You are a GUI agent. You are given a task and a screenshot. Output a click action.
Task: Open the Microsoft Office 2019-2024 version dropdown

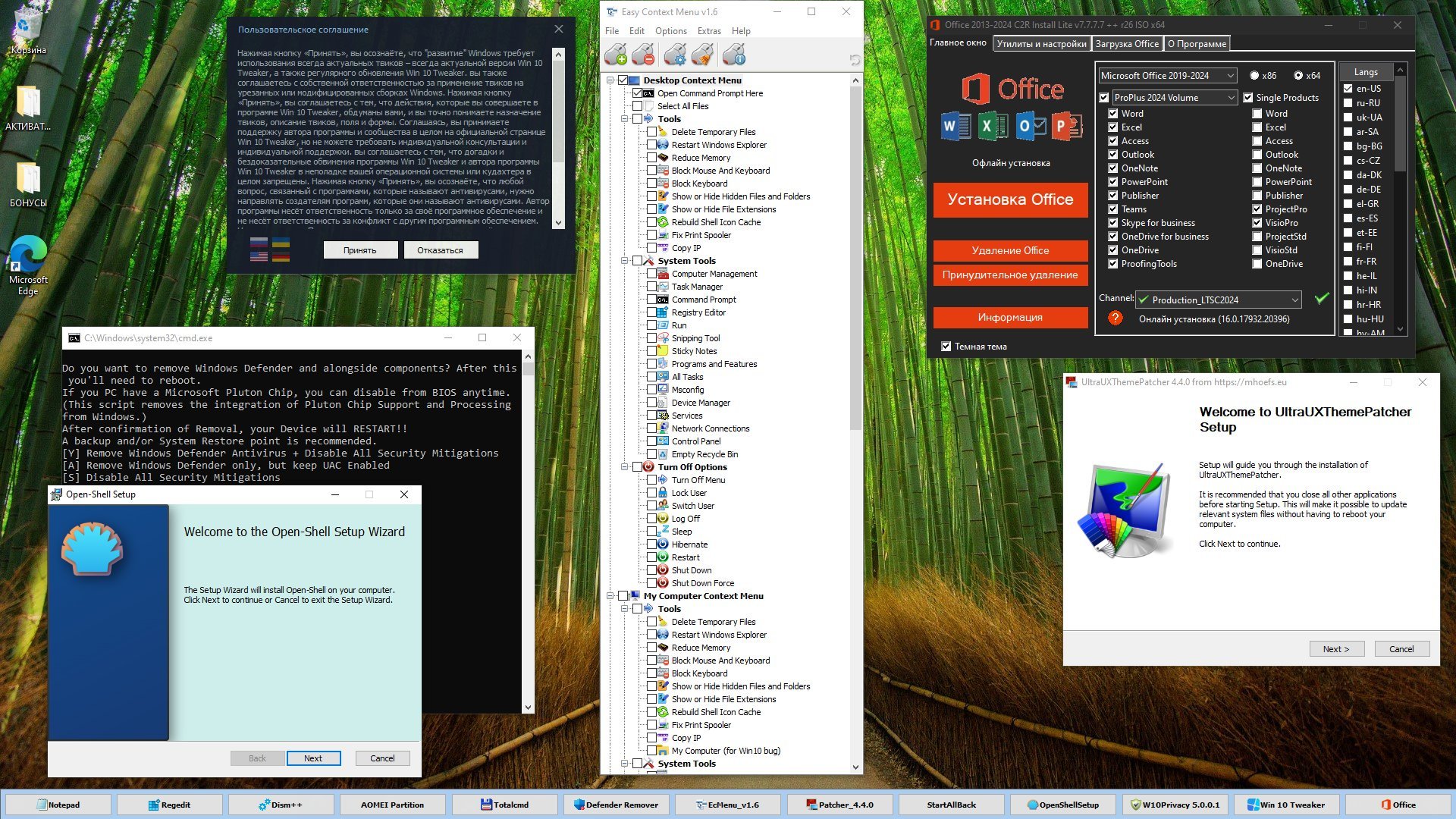1168,76
